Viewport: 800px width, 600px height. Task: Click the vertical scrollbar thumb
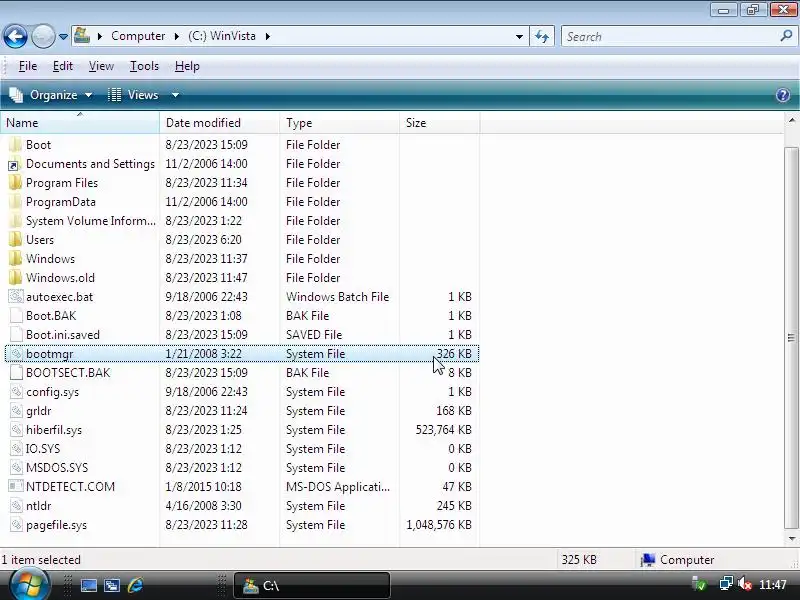point(791,338)
